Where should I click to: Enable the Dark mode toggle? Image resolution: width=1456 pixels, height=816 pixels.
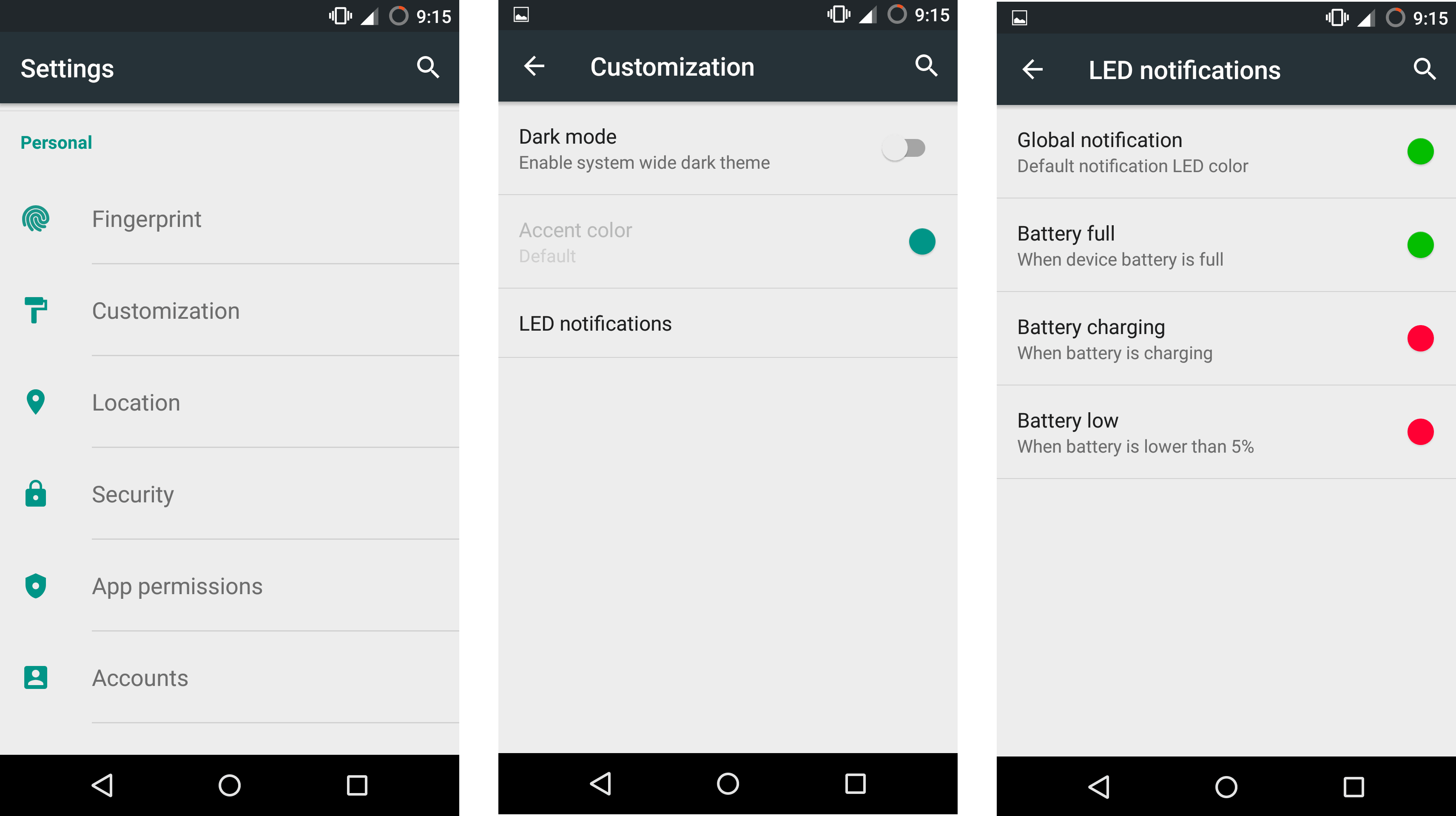905,147
